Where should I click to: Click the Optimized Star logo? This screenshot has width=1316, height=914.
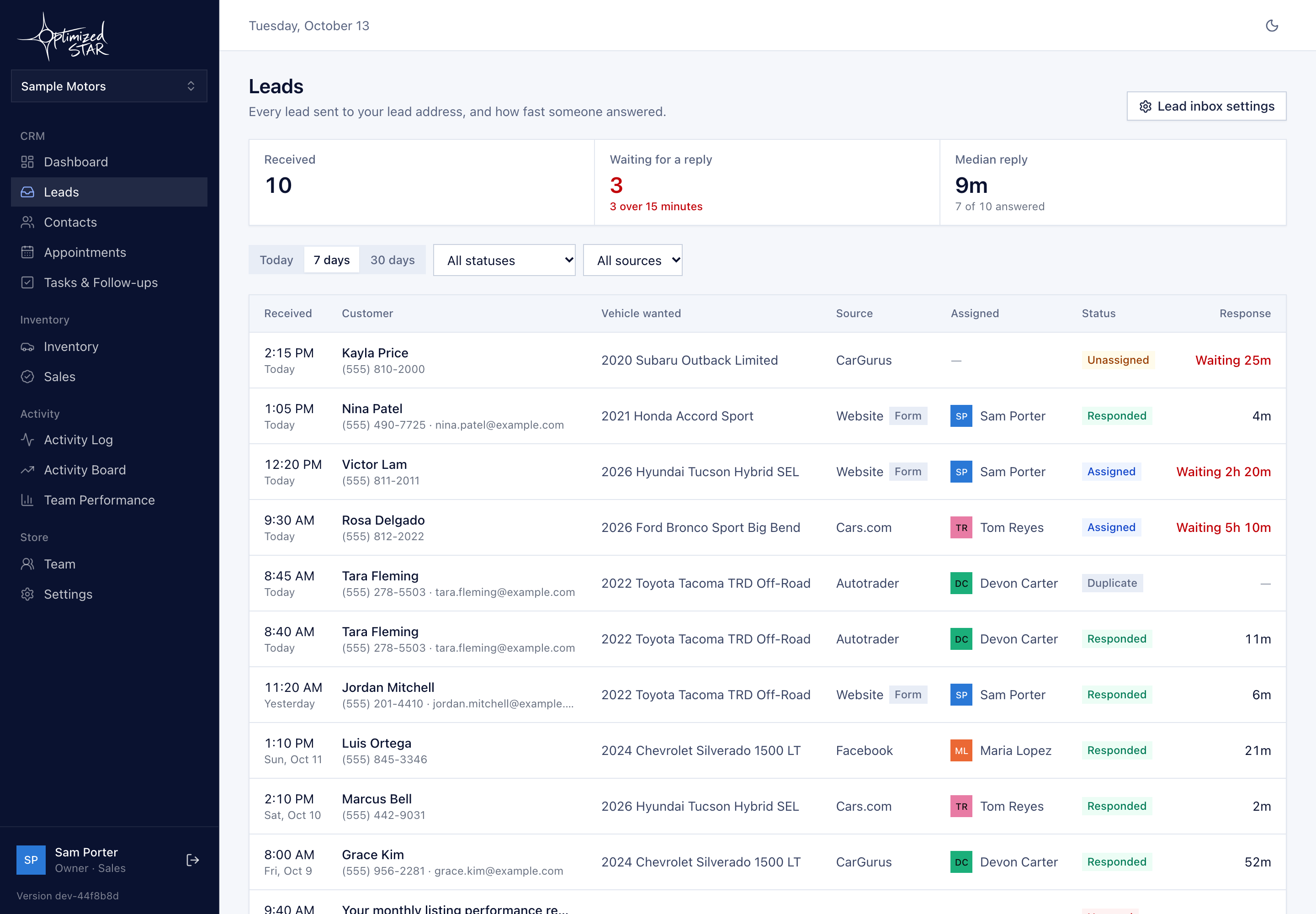click(x=64, y=37)
